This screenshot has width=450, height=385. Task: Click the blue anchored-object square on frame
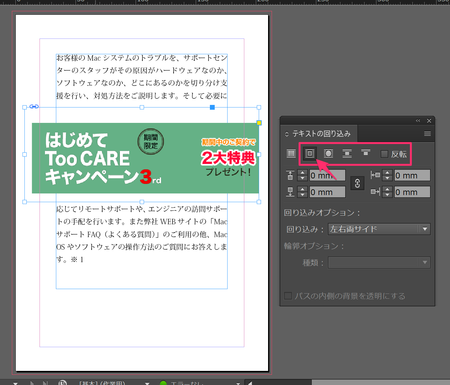coord(212,107)
